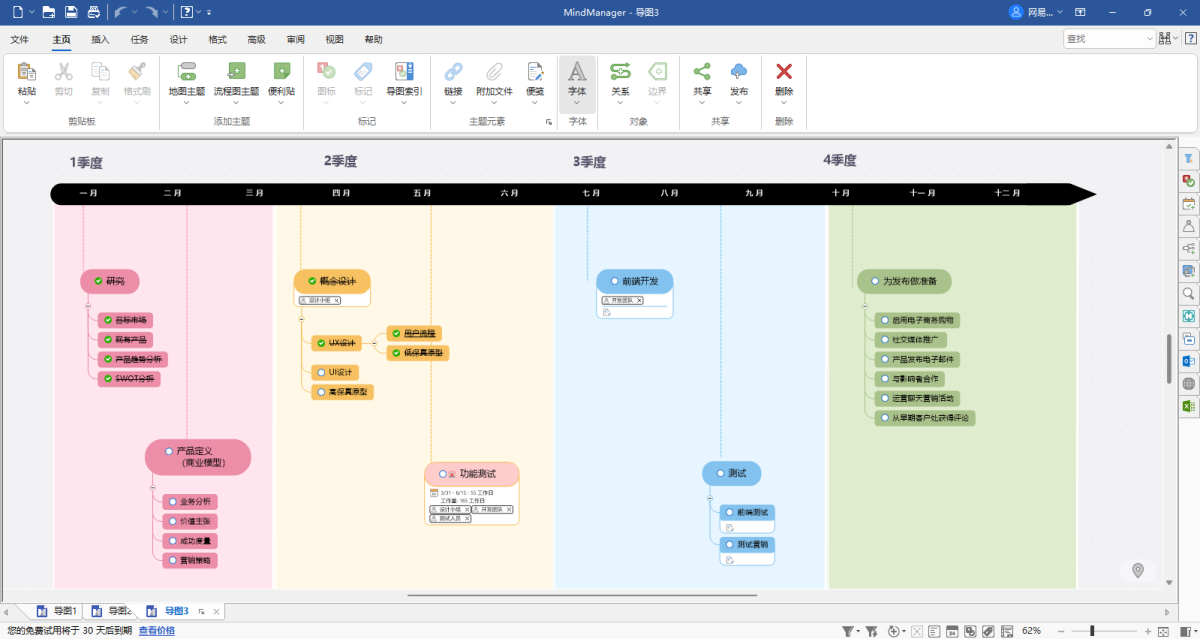
Task: Expand the 地图主题 dropdown arrow
Action: point(186,101)
